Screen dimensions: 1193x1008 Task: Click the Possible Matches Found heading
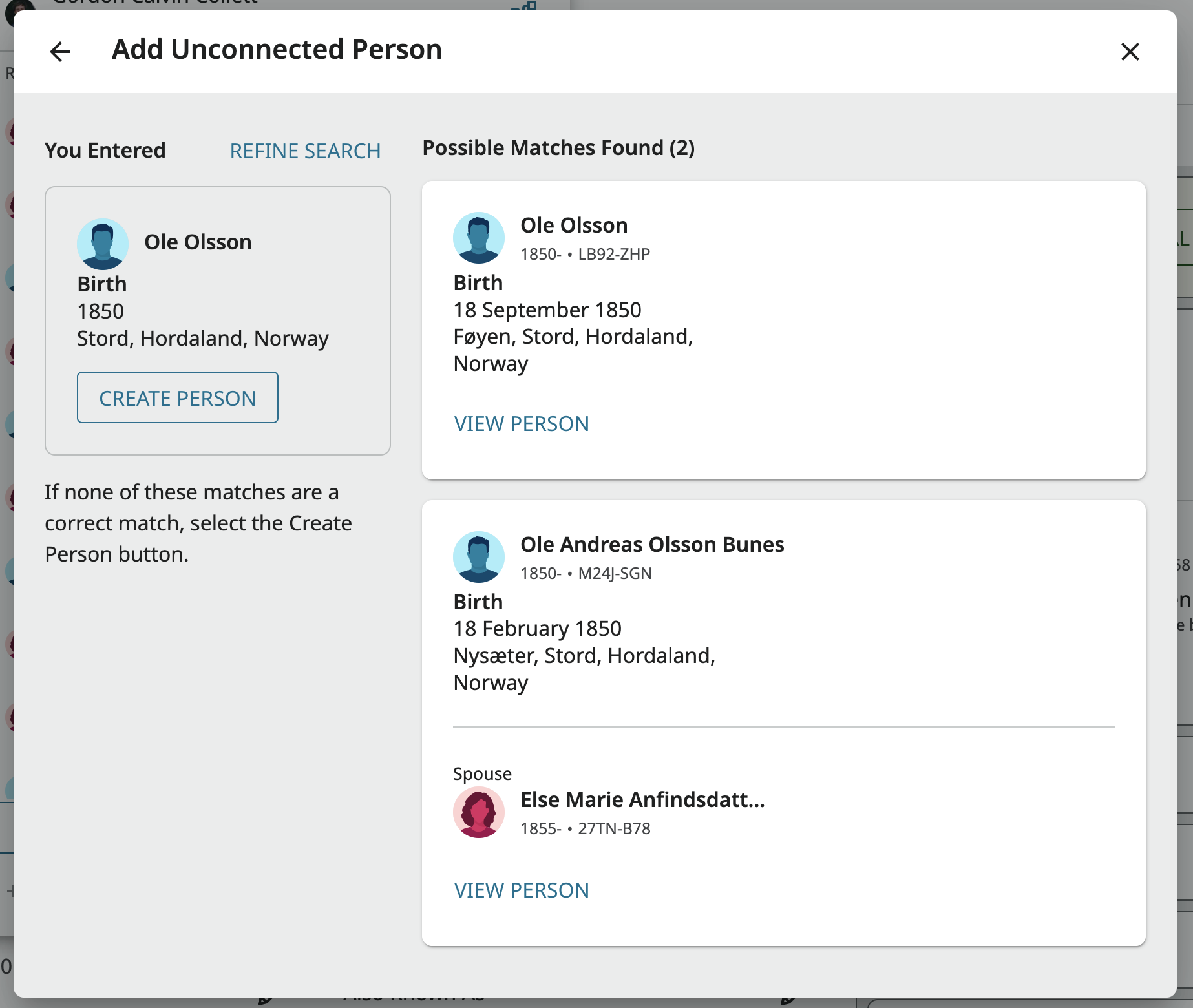click(558, 148)
